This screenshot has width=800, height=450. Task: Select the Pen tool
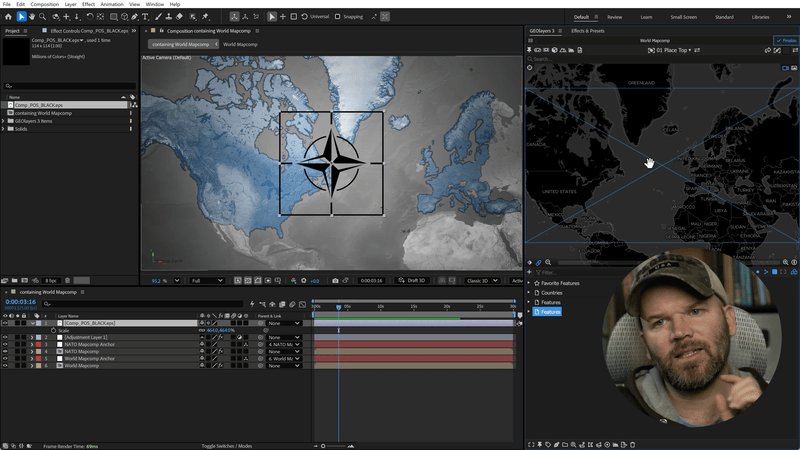(x=135, y=16)
